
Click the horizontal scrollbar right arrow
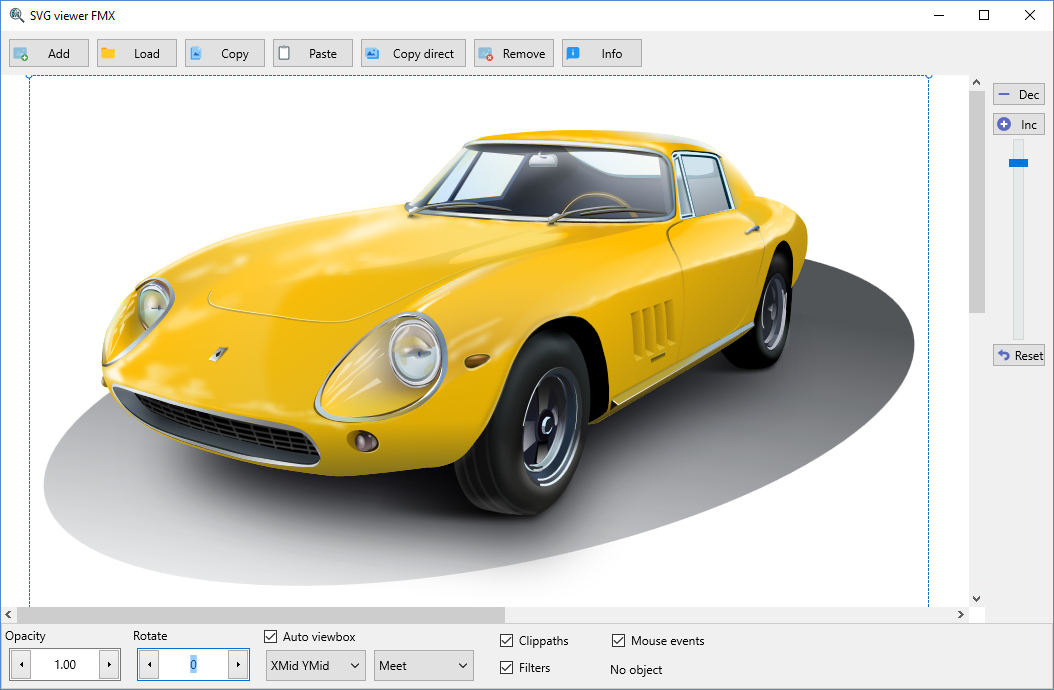[x=961, y=615]
